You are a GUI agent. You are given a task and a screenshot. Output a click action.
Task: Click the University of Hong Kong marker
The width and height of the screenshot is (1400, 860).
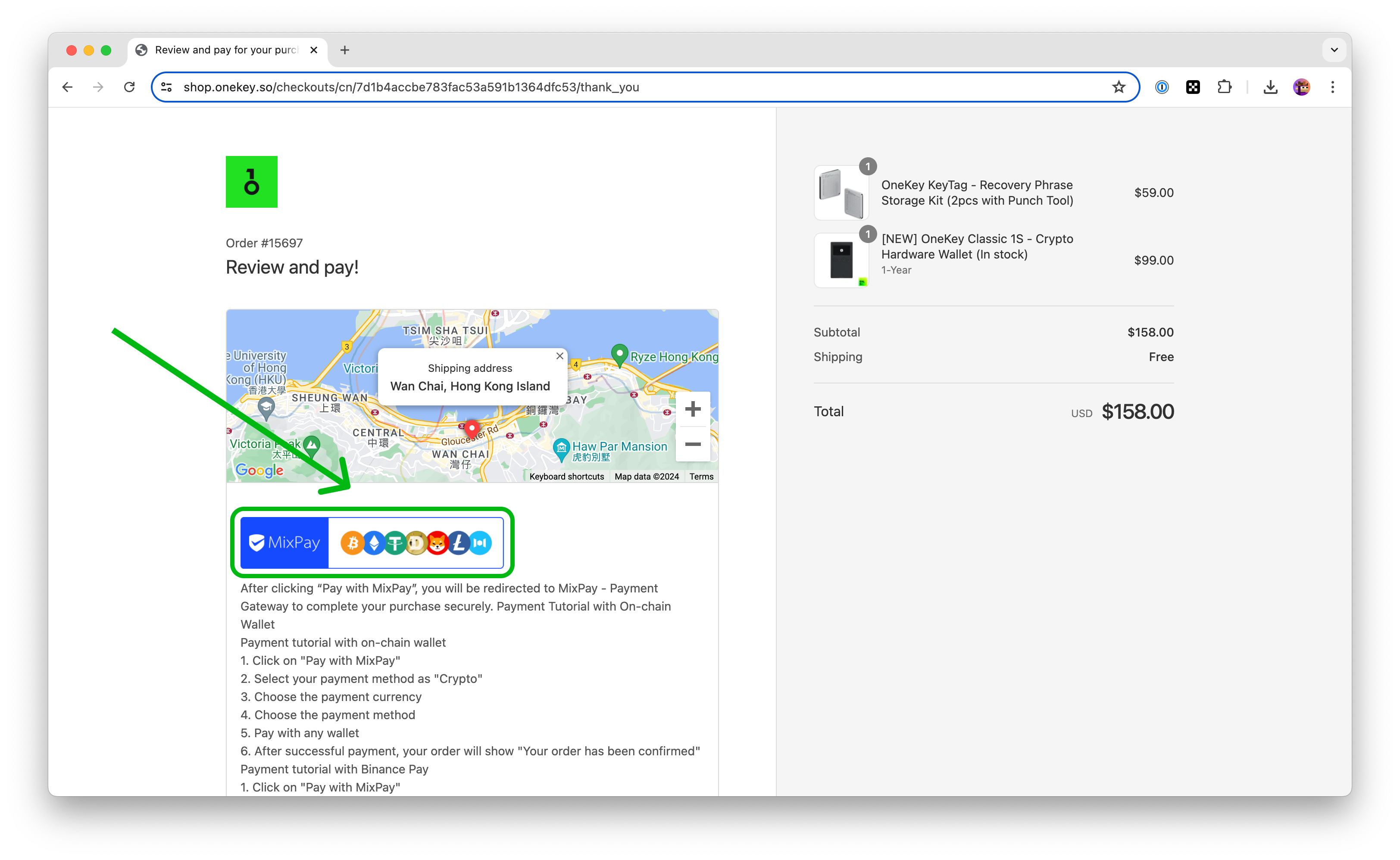(266, 408)
